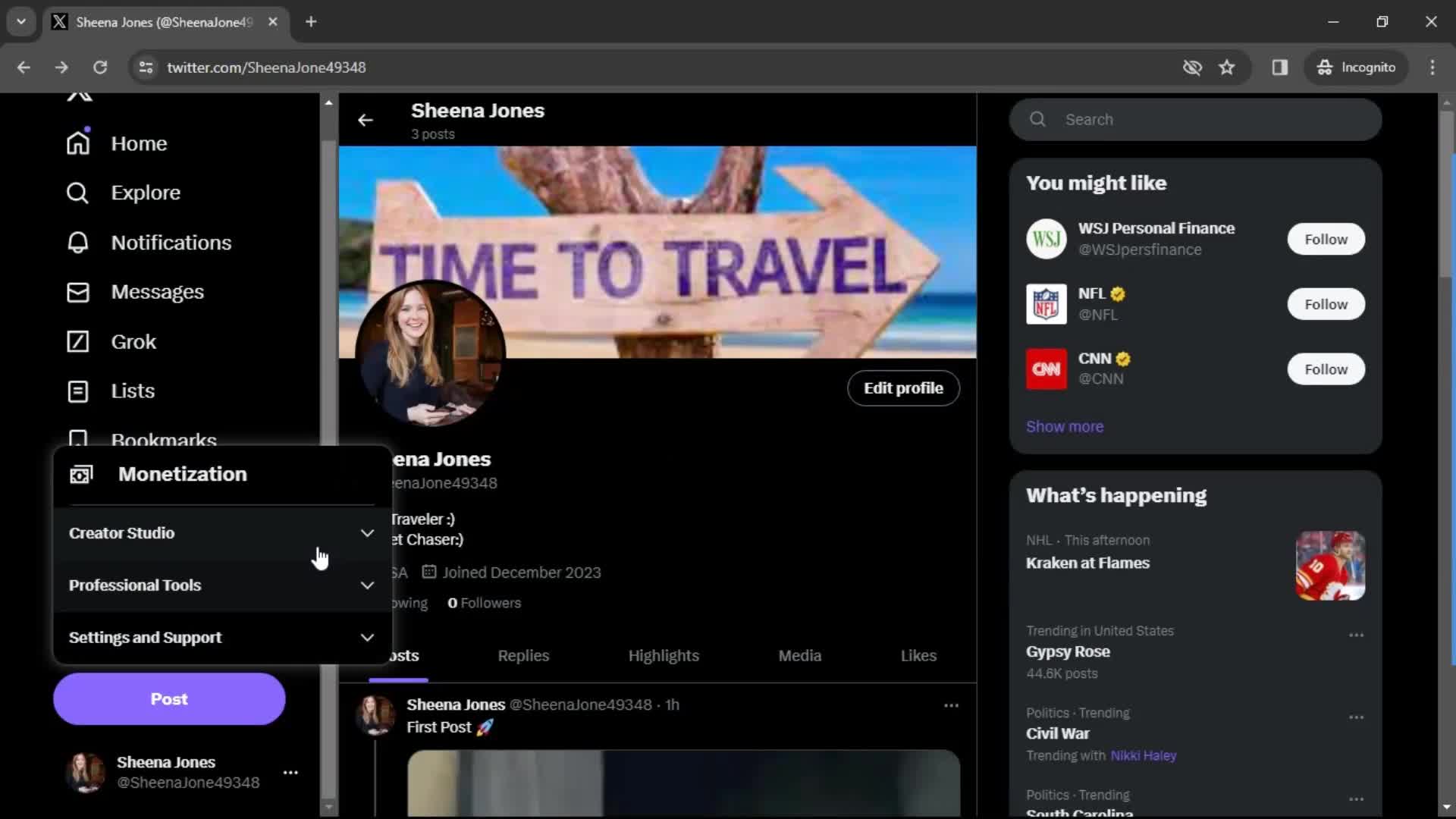Click Sheena Jones profile thumbnail
The image size is (1456, 819).
pos(85,771)
